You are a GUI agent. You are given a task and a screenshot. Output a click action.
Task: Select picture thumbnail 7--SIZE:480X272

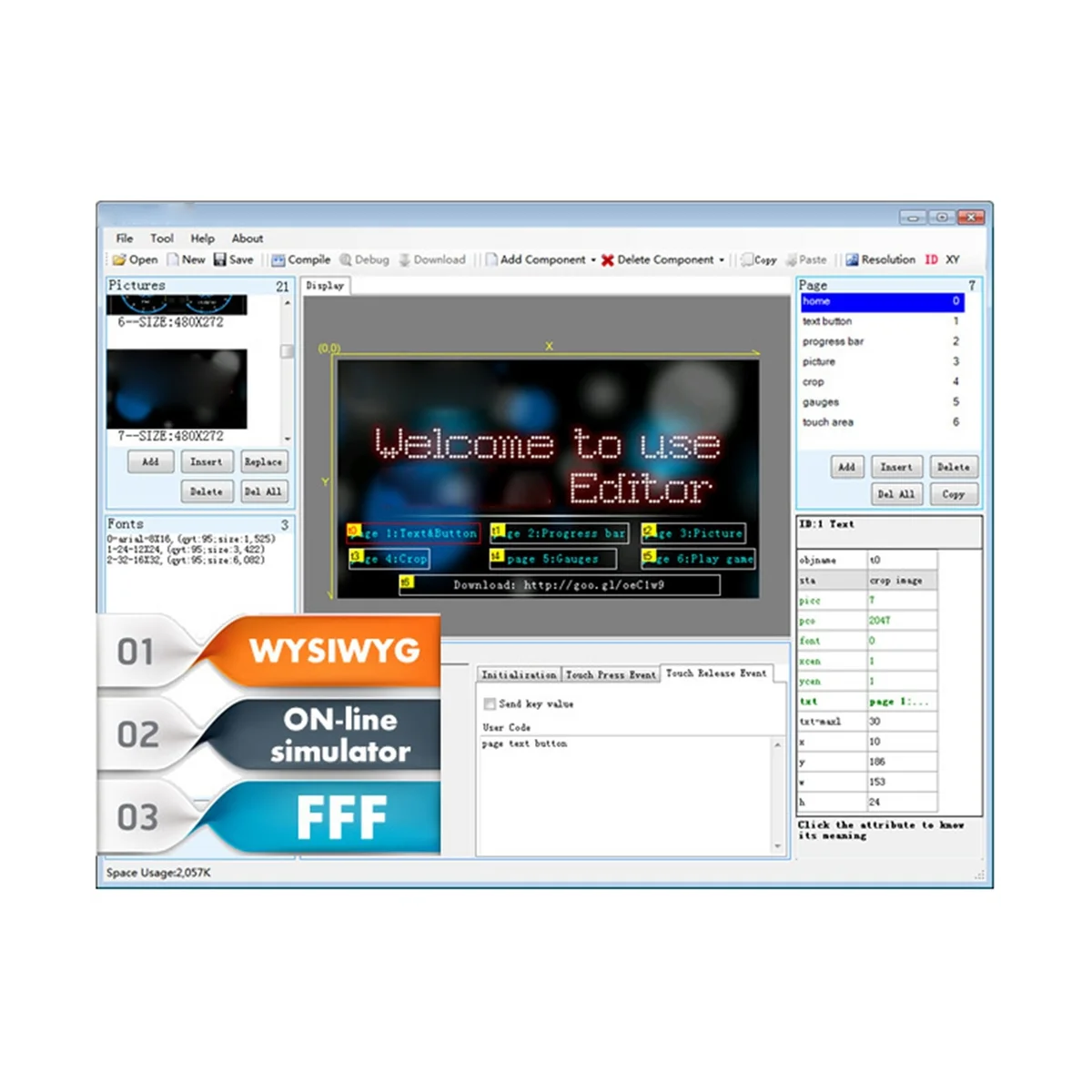(x=177, y=389)
